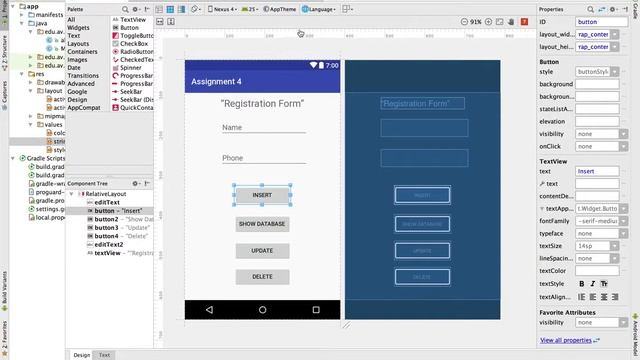Viewport: 640px width, 360px height.
Task: Show blueprint view only icon
Action: pos(170,9)
